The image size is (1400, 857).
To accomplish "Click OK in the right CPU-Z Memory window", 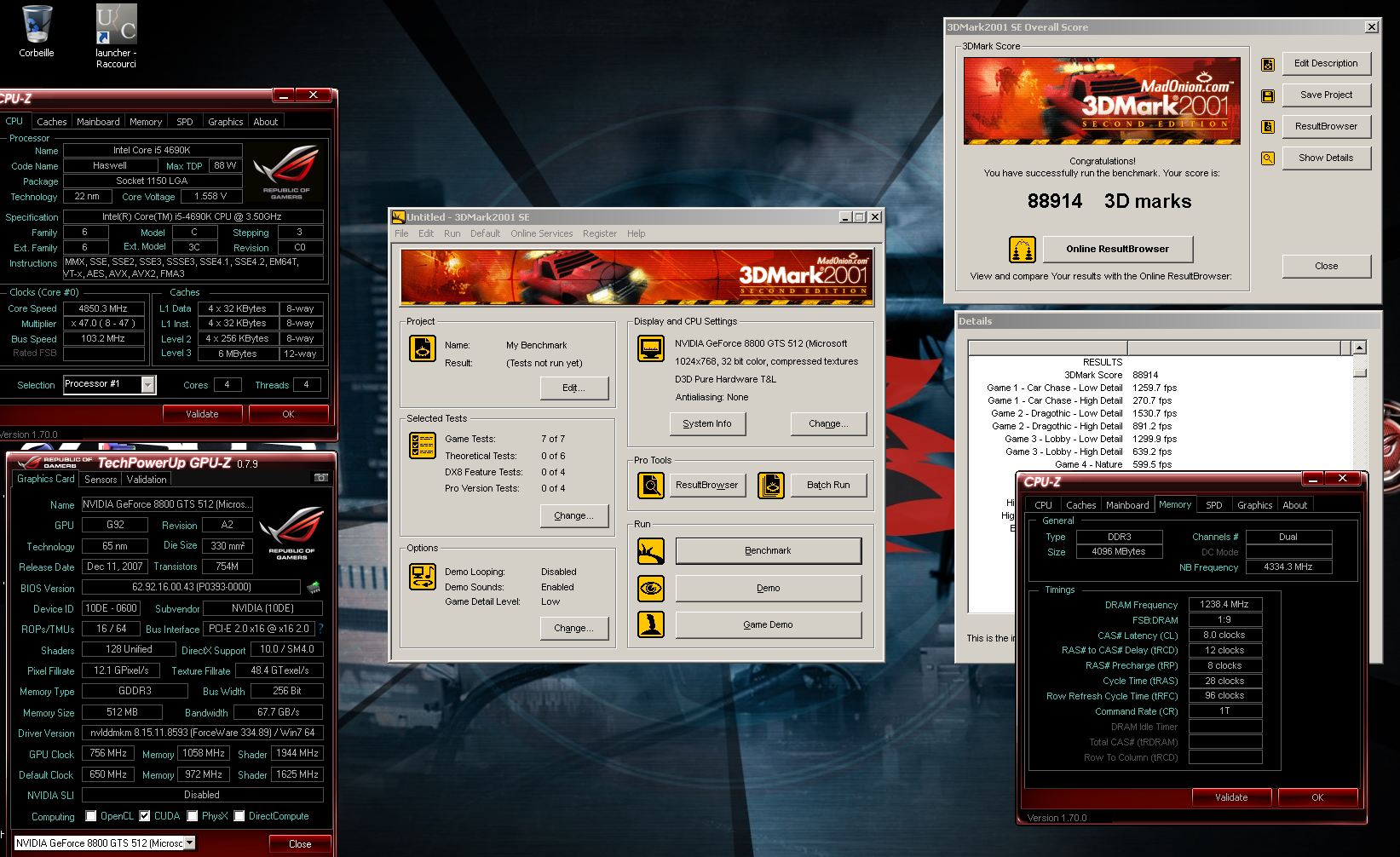I will click(1317, 797).
